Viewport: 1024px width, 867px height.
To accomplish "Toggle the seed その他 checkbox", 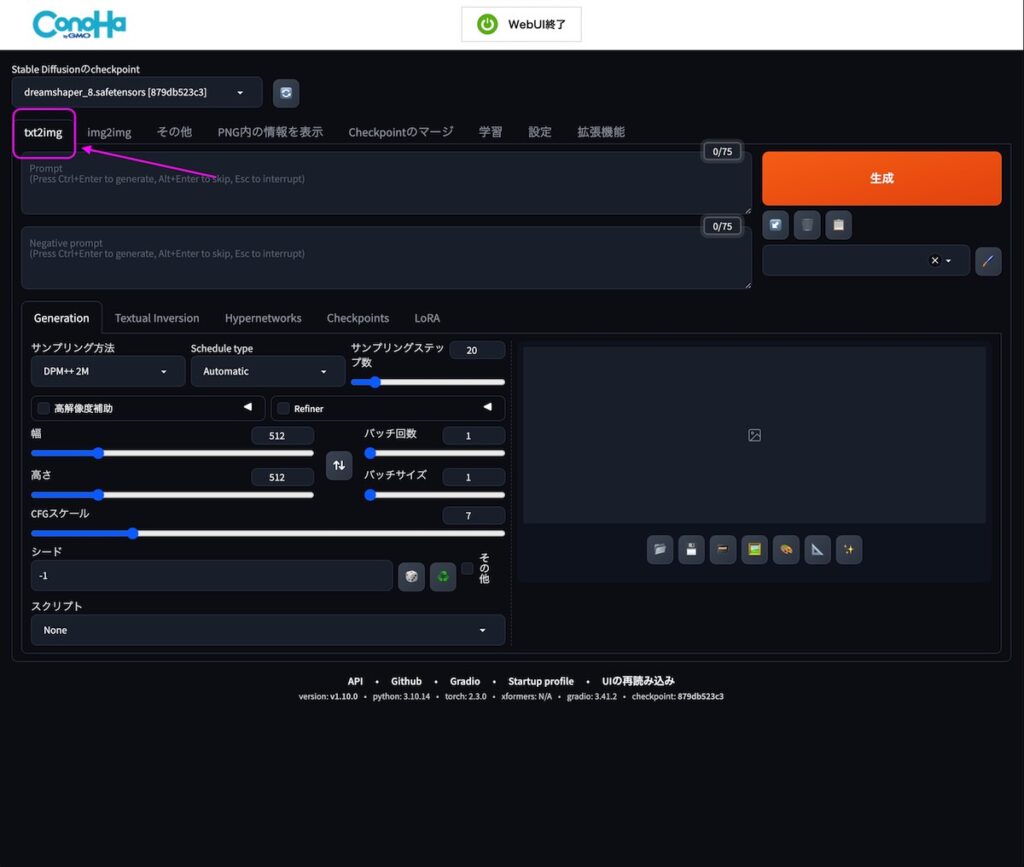I will click(x=467, y=568).
